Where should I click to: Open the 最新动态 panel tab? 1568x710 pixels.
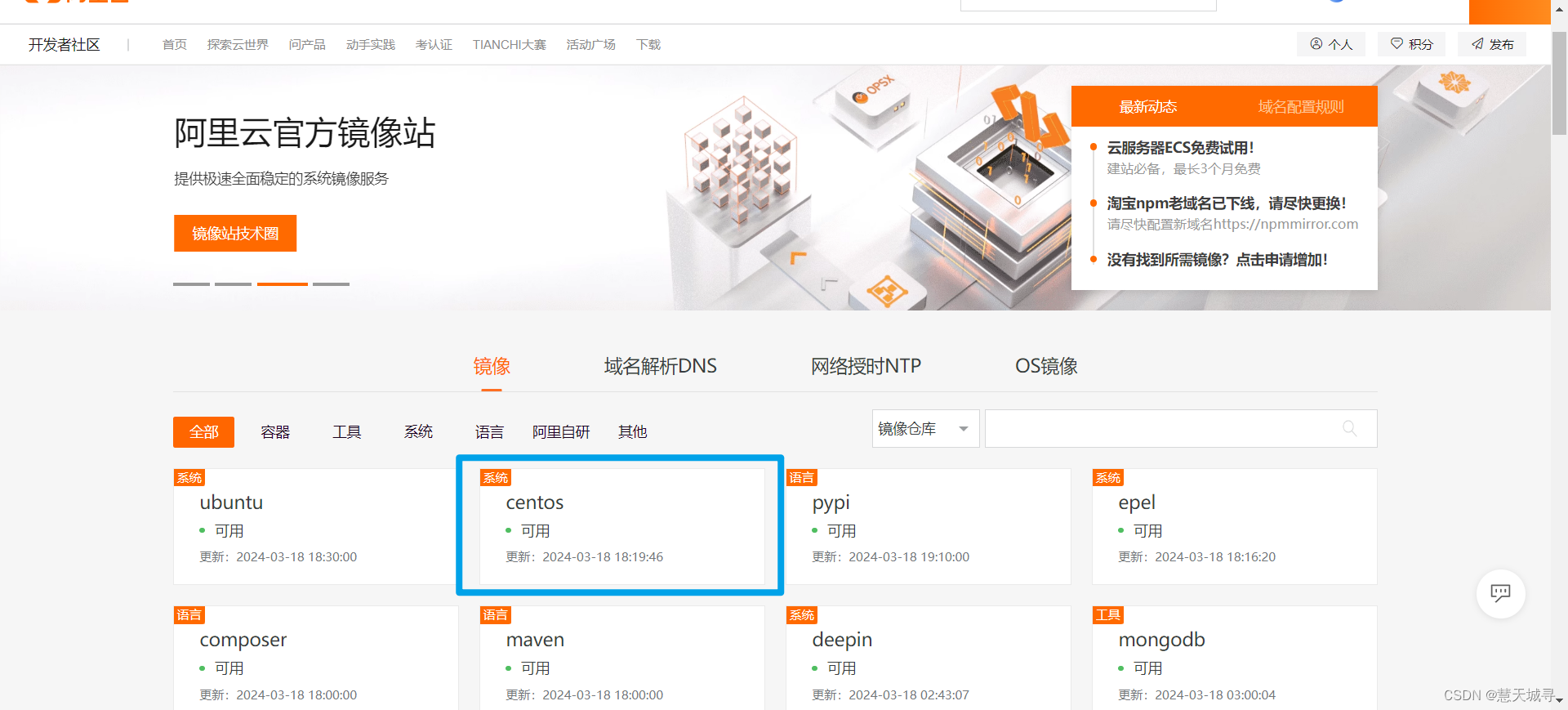click(1147, 106)
